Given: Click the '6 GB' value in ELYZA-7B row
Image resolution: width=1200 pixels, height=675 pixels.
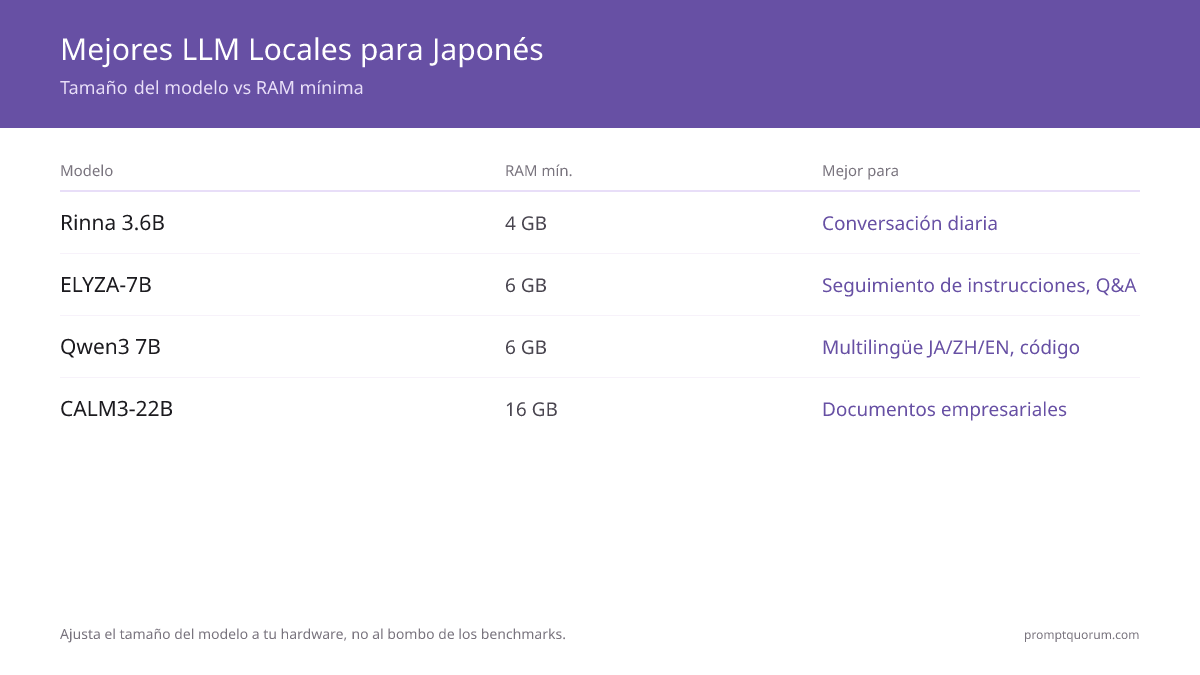Looking at the screenshot, I should [x=526, y=285].
